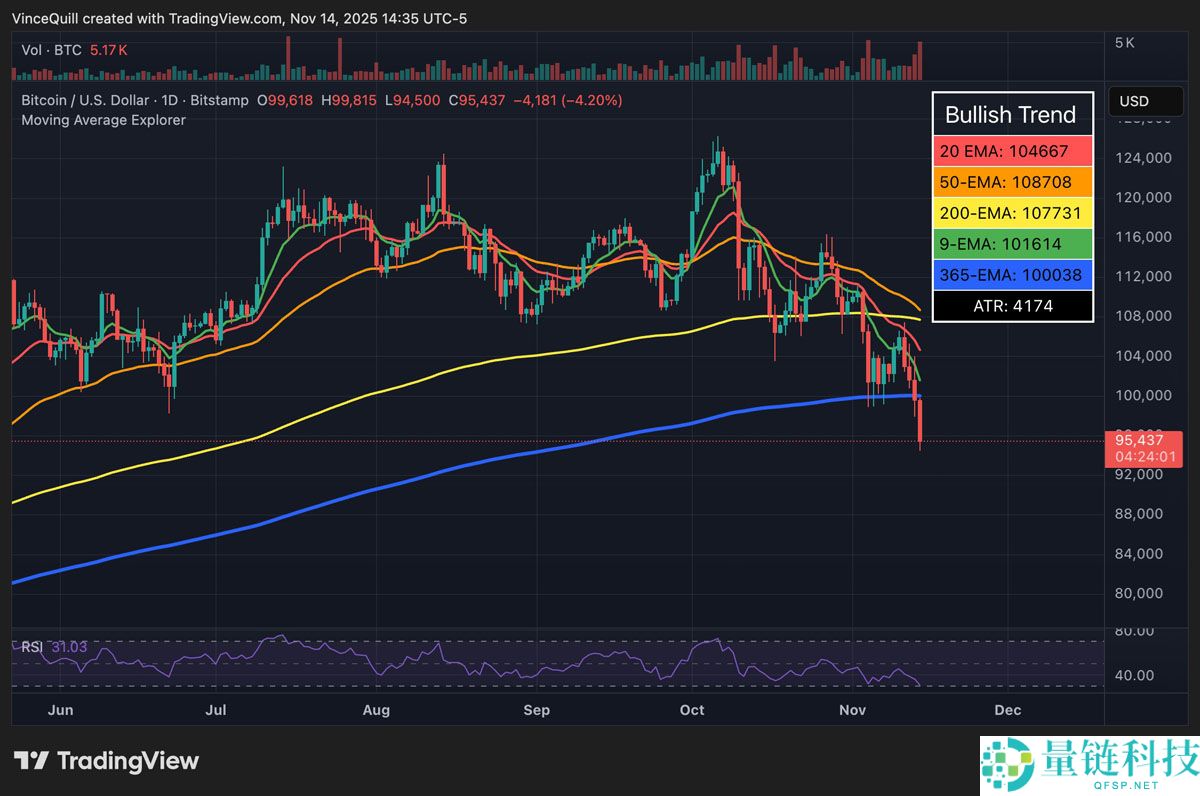Viewport: 1200px width, 796px height.
Task: Select the RSI indicator label
Action: tap(30, 647)
